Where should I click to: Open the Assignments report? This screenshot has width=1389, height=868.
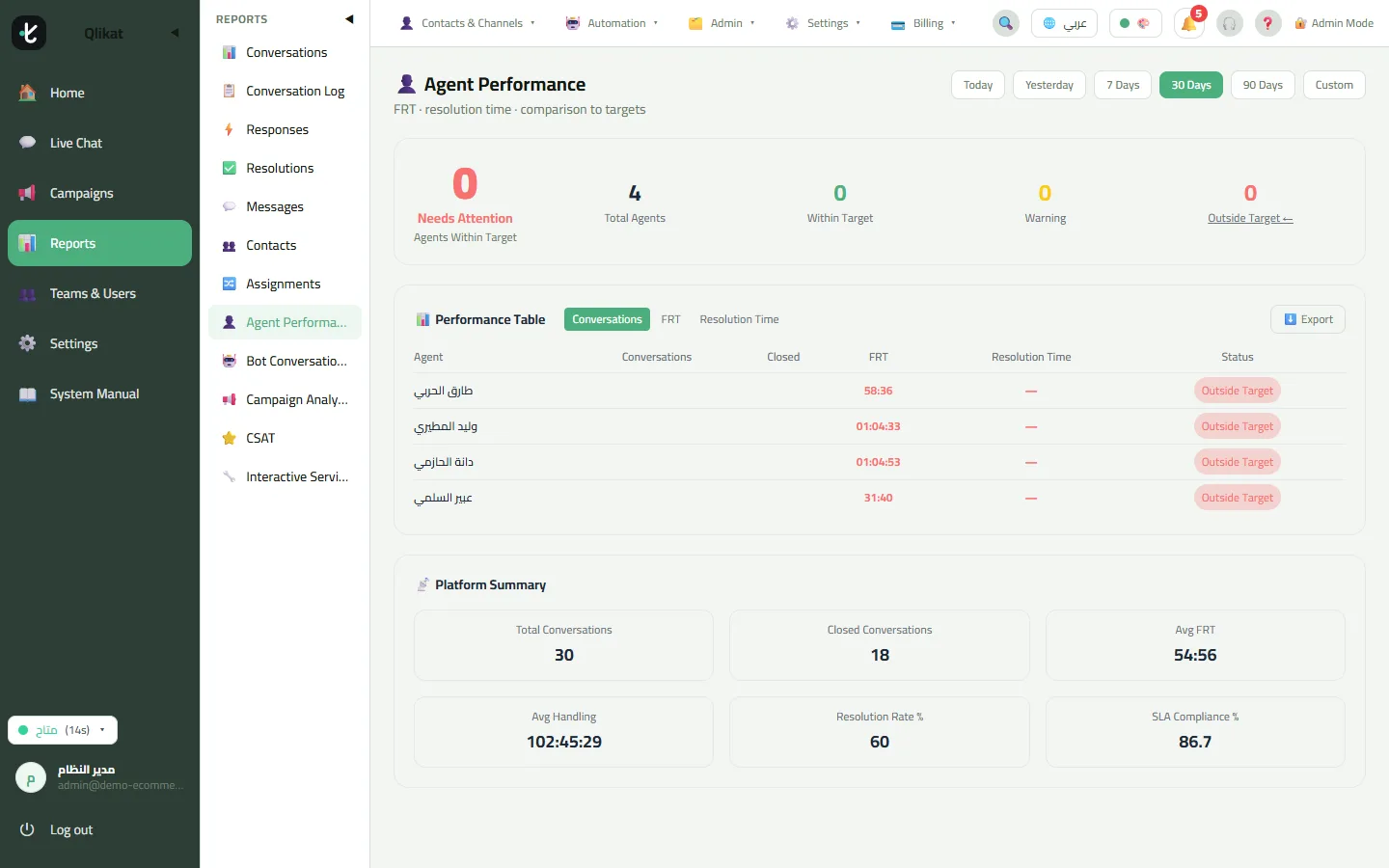(285, 284)
